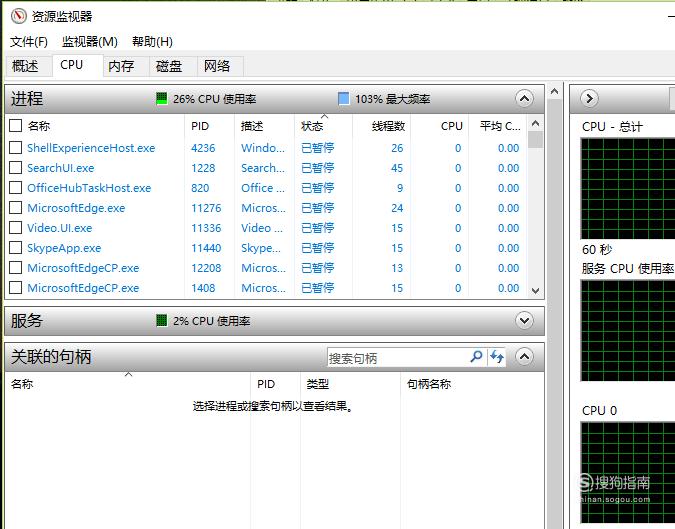Check the SkypeApp.exe process box
Image resolution: width=675 pixels, height=529 pixels.
coord(15,247)
